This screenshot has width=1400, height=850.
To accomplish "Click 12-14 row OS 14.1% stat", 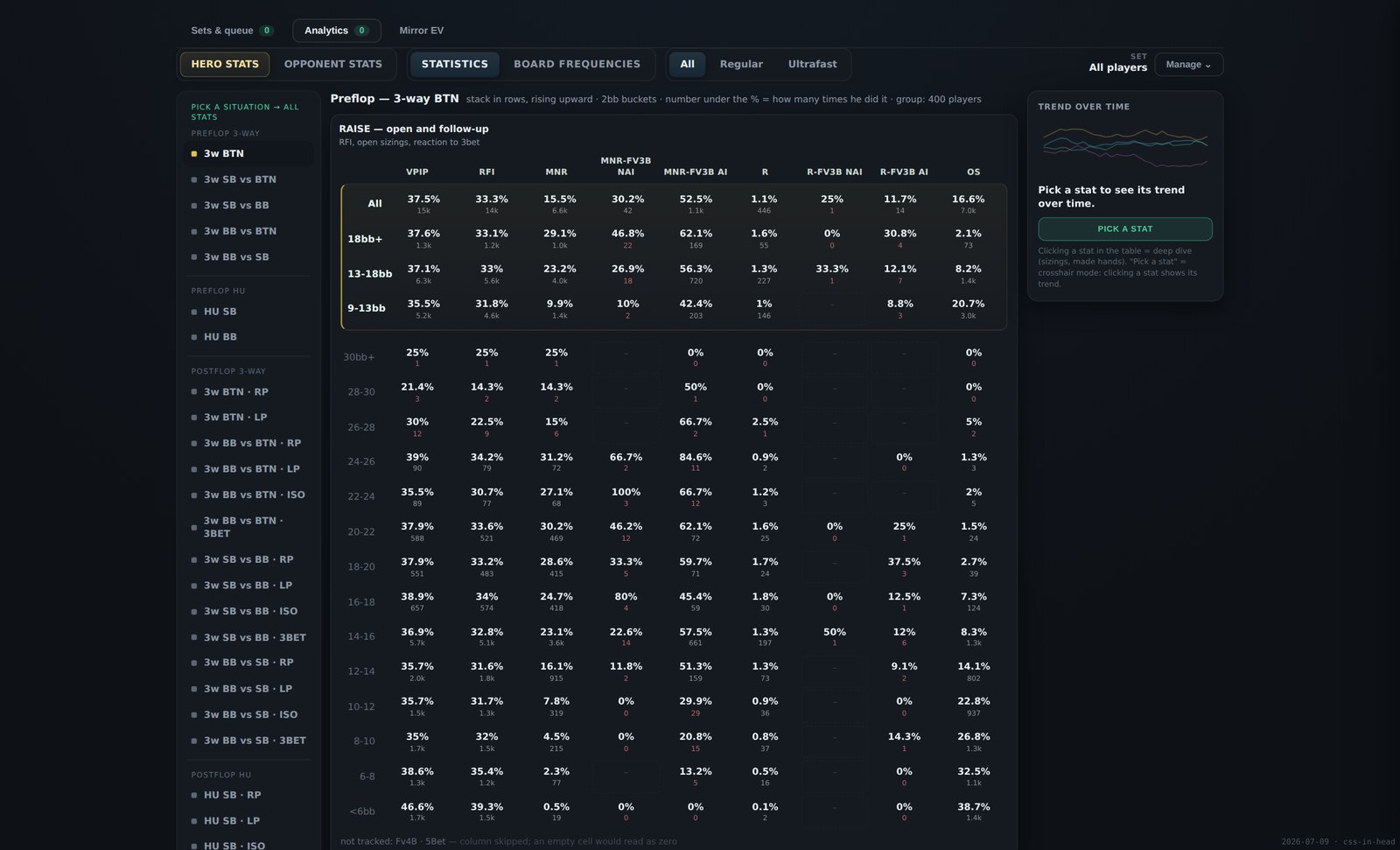I will [974, 671].
